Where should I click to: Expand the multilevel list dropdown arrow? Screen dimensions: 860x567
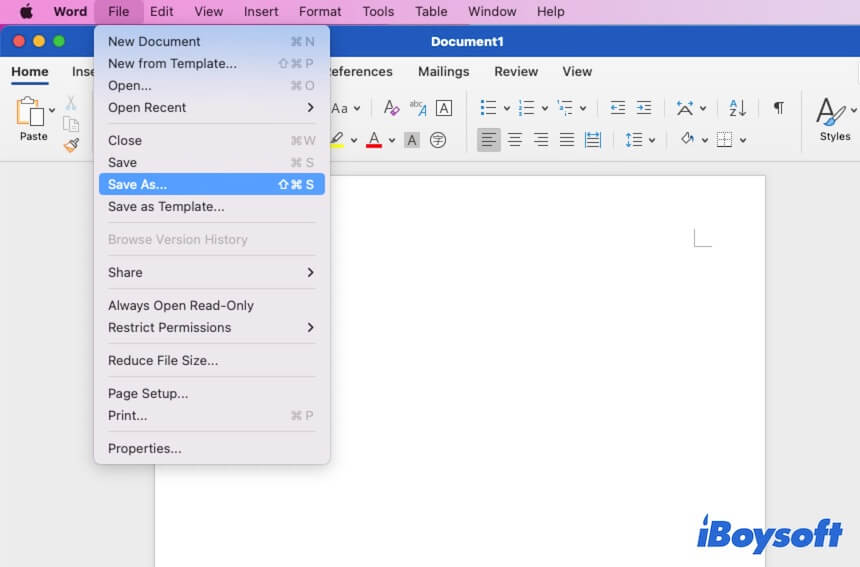click(x=582, y=108)
